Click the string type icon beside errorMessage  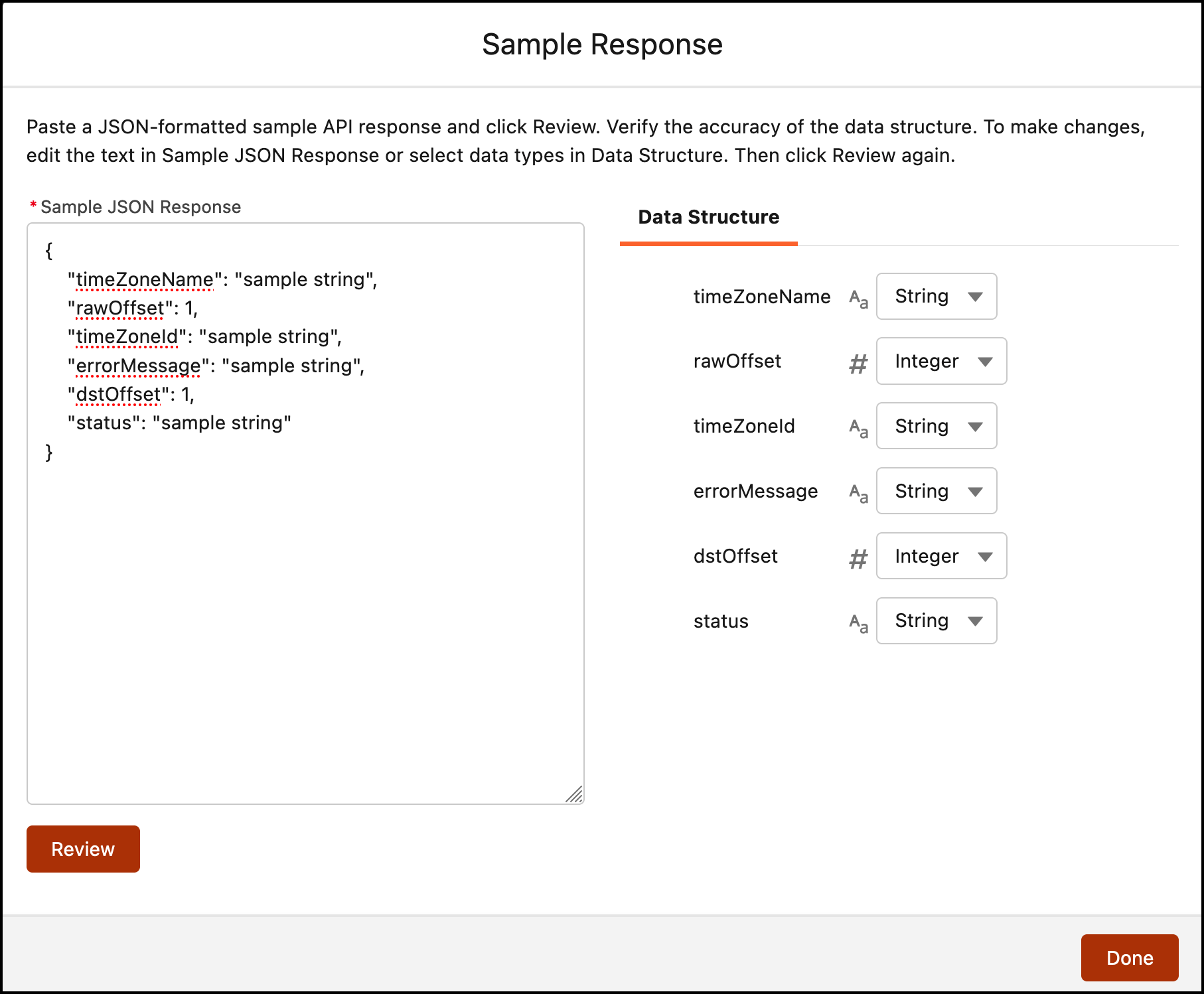[858, 491]
